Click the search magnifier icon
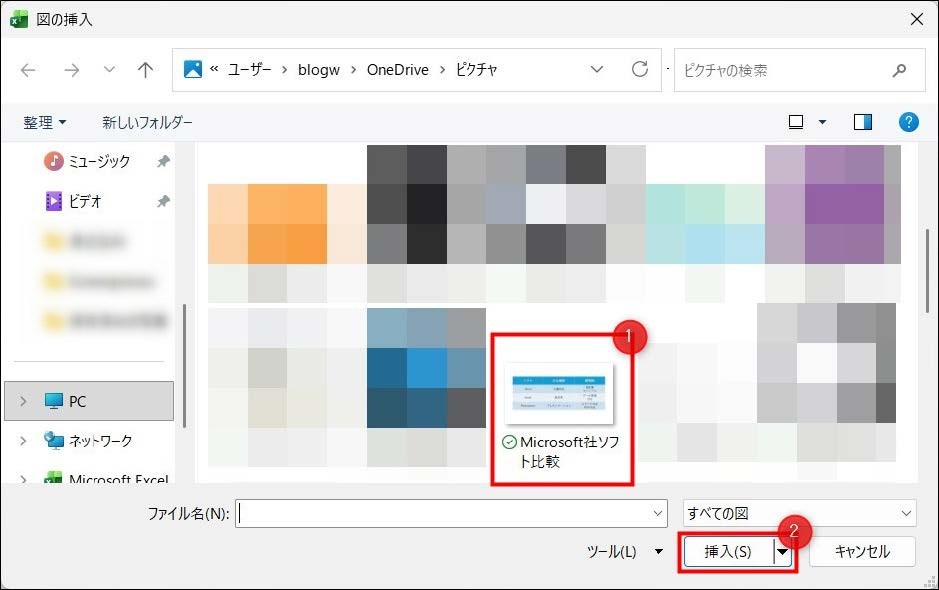The height and width of the screenshot is (590, 939). pos(899,71)
